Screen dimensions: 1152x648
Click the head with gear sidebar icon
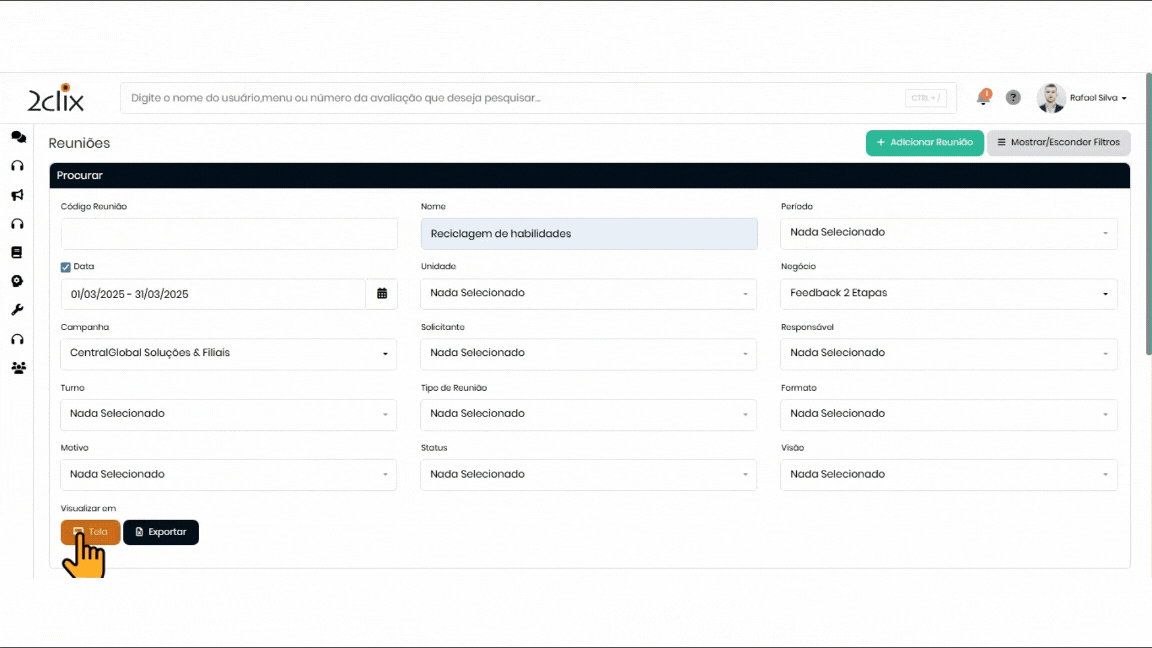click(18, 281)
